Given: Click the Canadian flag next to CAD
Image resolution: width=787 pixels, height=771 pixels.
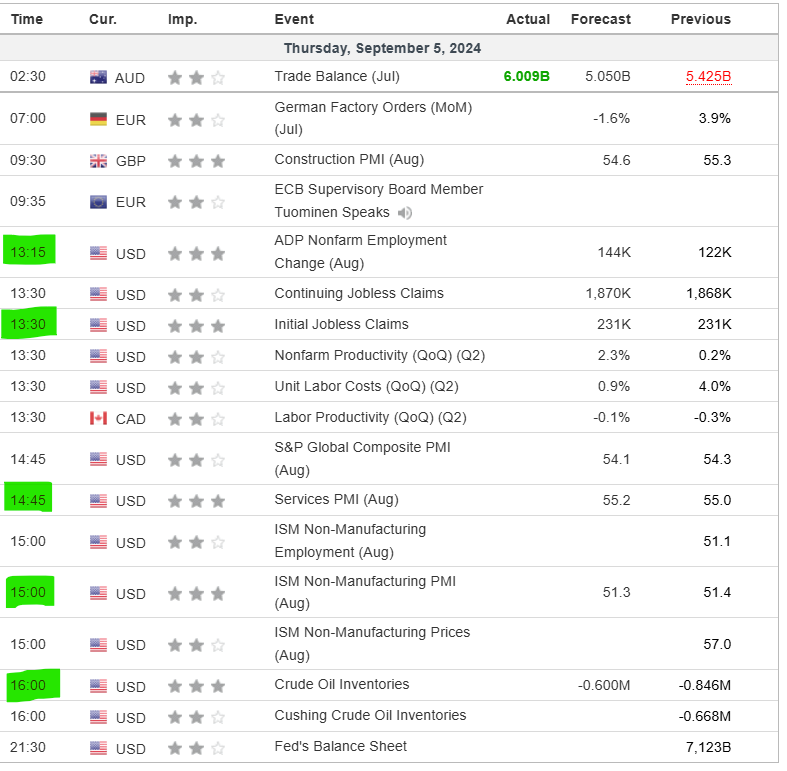Looking at the screenshot, I should tap(98, 418).
